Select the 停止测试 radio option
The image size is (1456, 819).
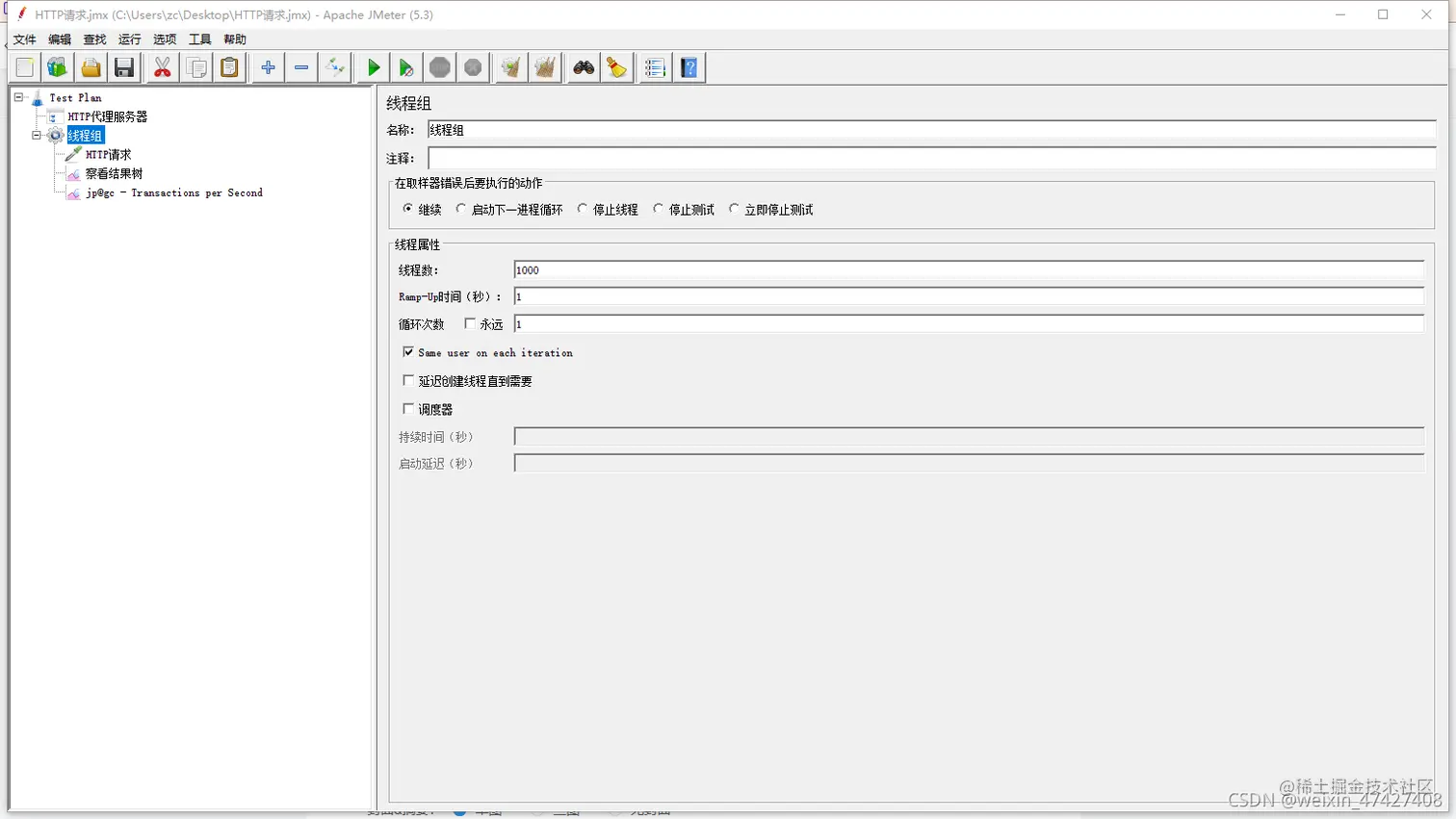coord(659,209)
